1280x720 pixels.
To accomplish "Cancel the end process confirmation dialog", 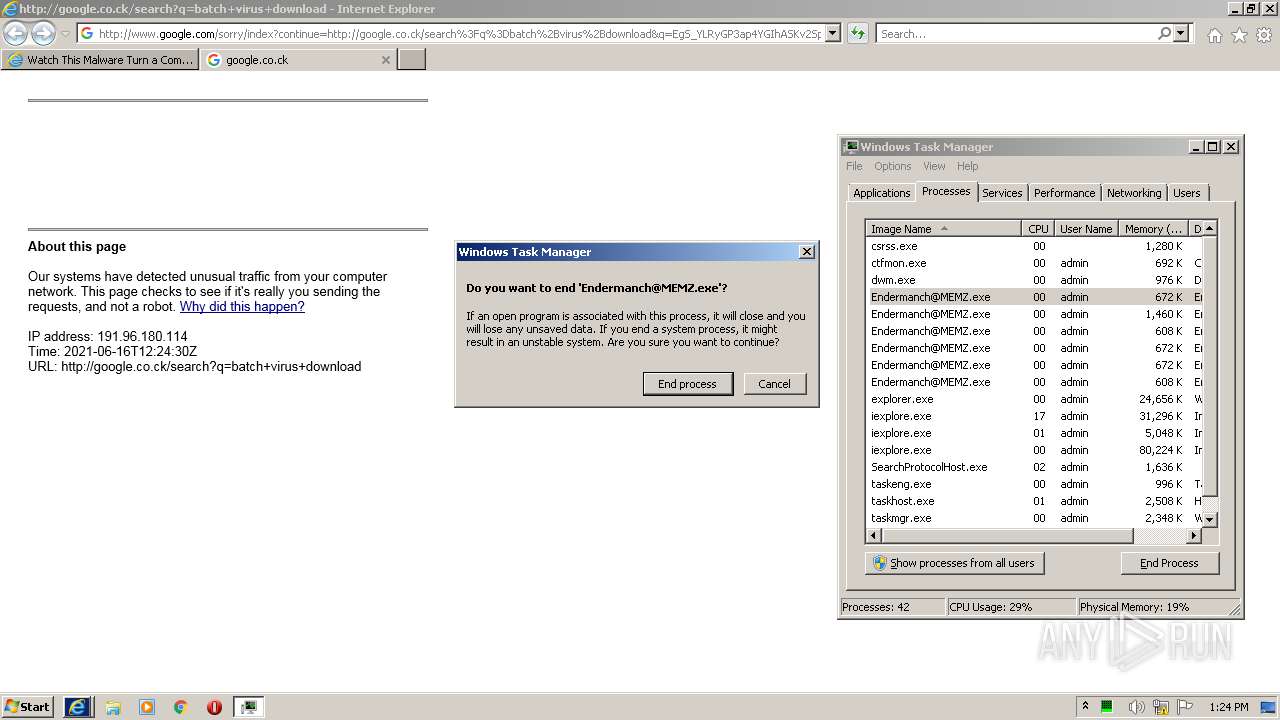I will 774,384.
